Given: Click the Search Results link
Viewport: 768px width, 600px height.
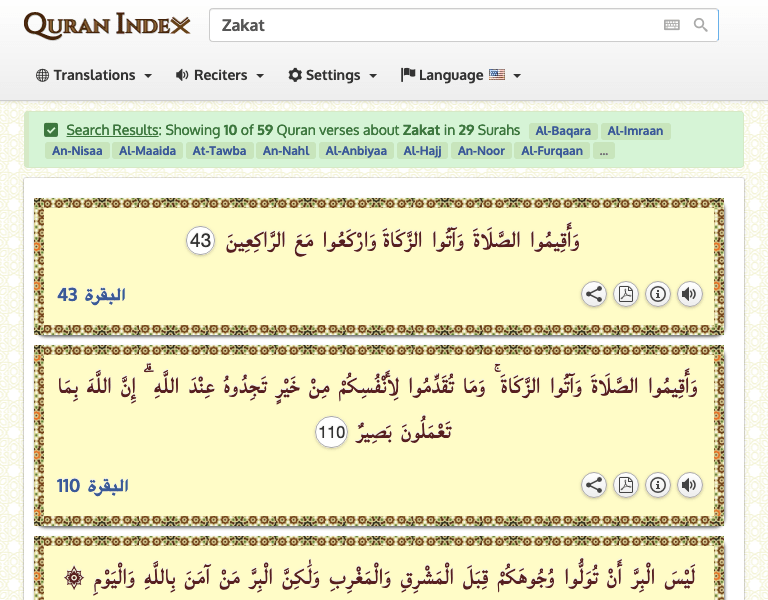Looking at the screenshot, I should point(112,130).
